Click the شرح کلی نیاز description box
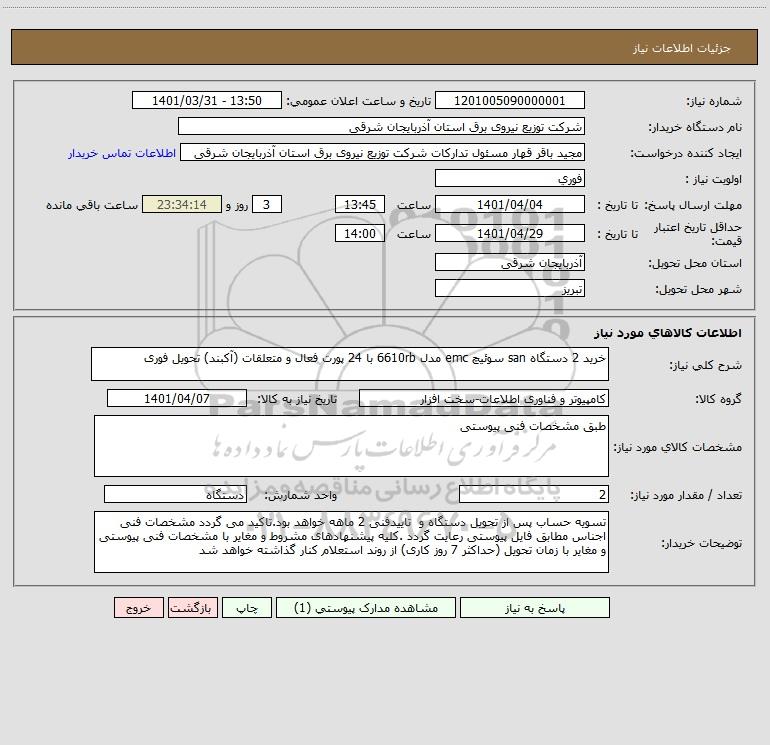Screen dimensions: 770x745 click(350, 364)
